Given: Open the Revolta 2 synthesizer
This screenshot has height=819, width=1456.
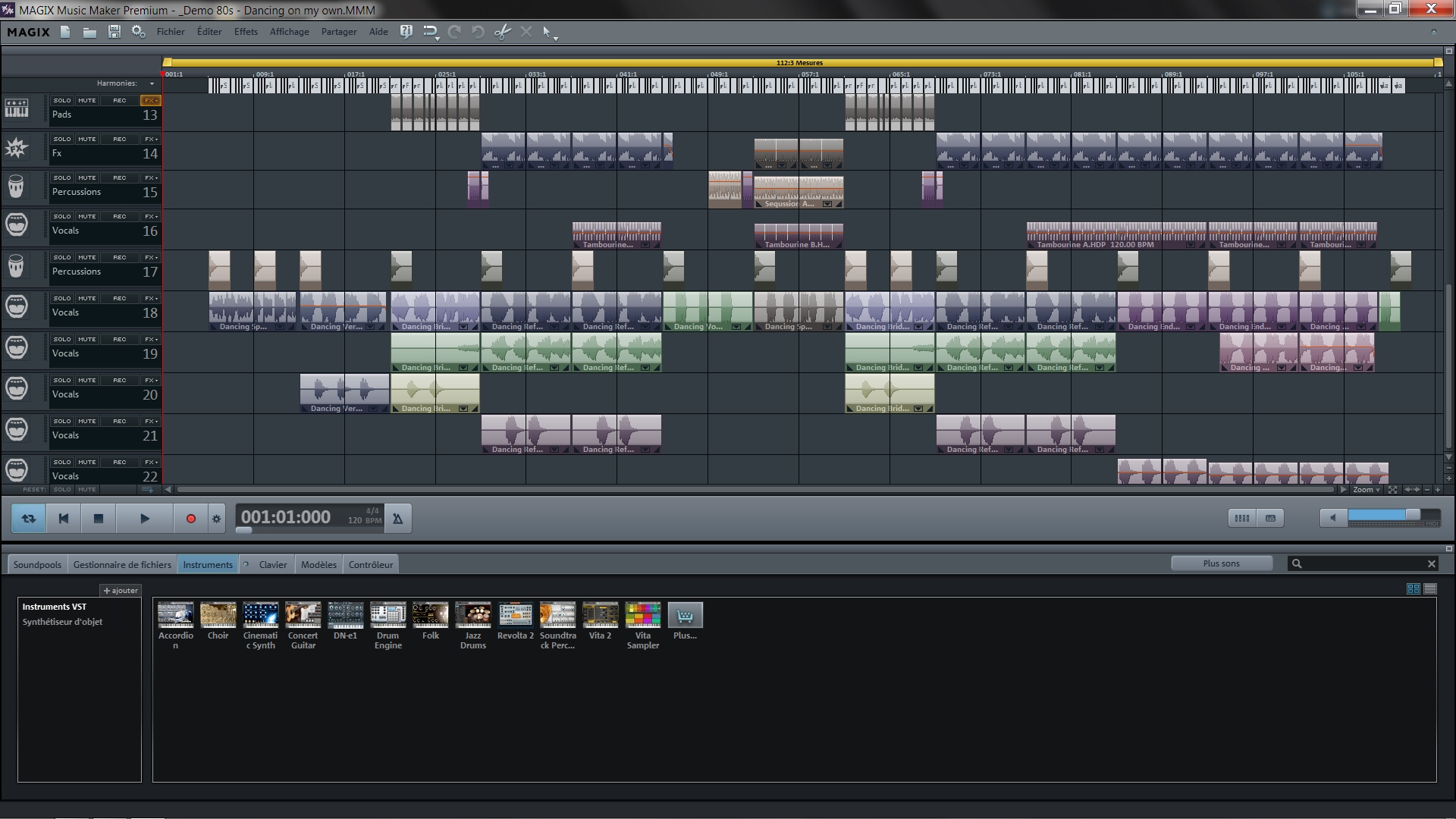Looking at the screenshot, I should pyautogui.click(x=515, y=616).
